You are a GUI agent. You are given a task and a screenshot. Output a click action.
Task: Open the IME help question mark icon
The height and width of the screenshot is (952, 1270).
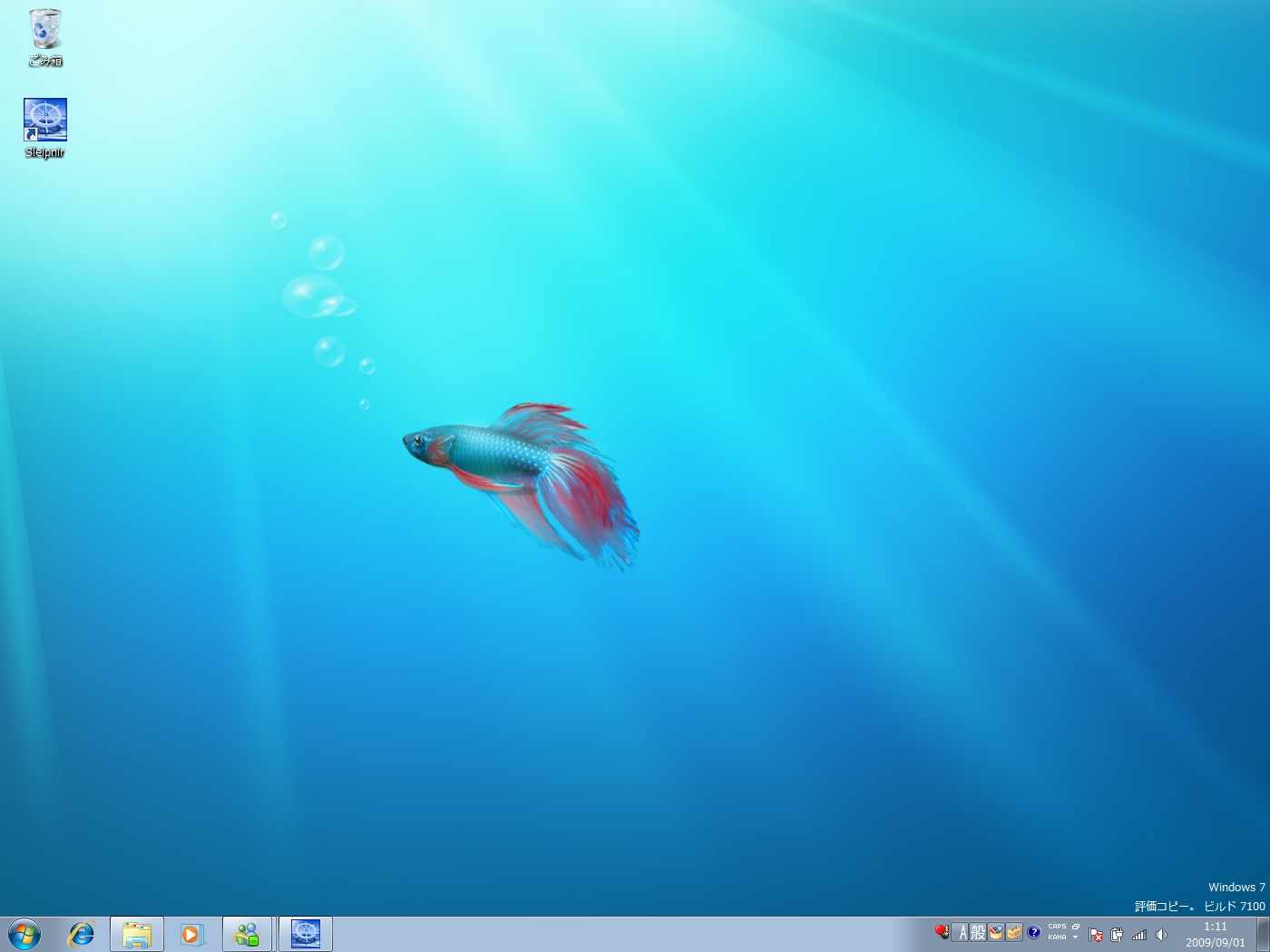tap(1033, 932)
